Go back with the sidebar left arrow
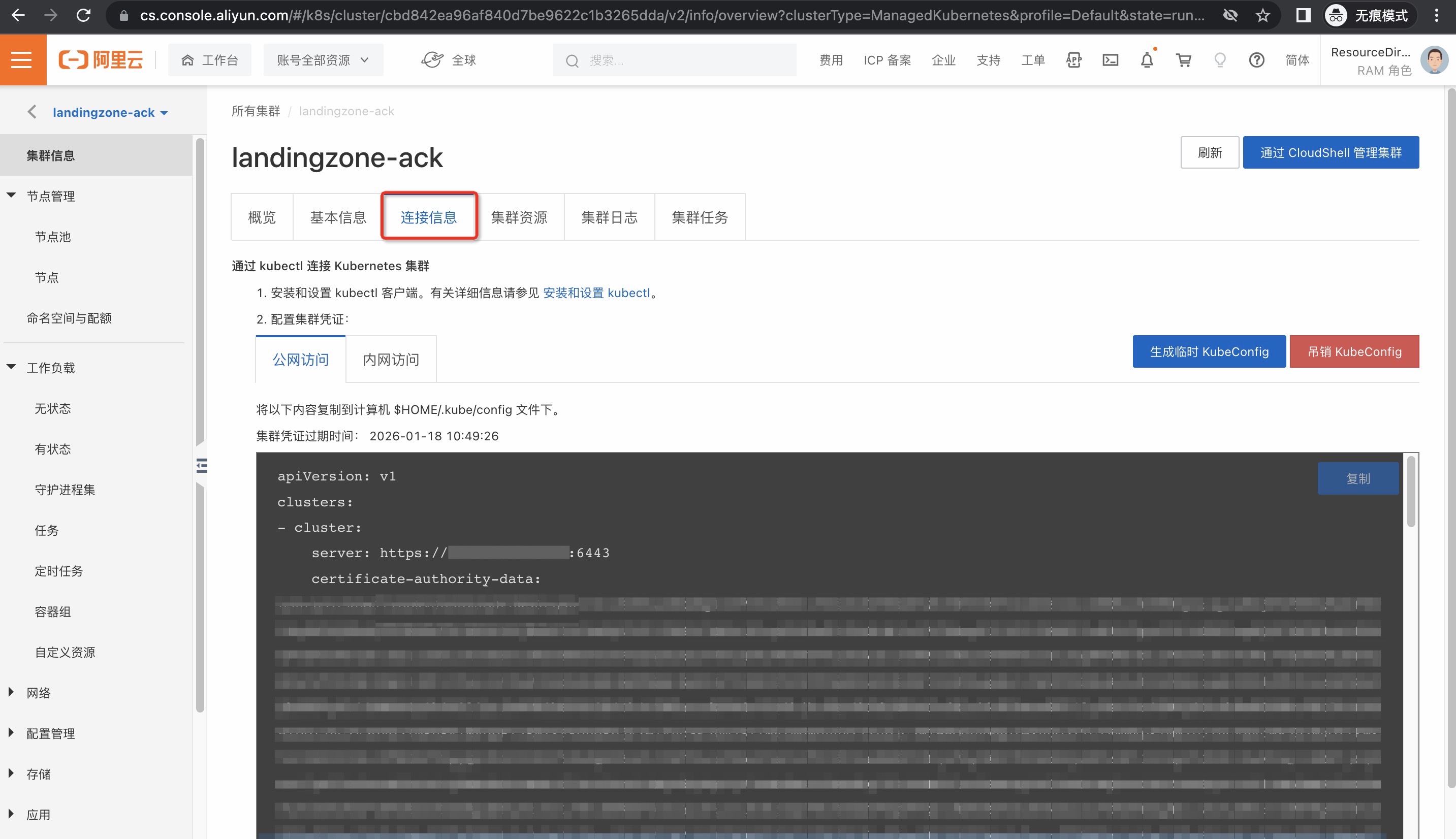The width and height of the screenshot is (1456, 839). click(31, 112)
